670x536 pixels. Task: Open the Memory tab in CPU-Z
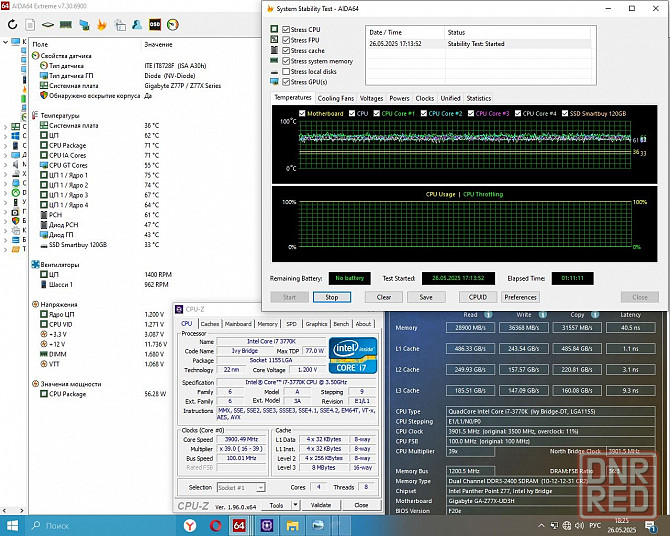tap(267, 324)
